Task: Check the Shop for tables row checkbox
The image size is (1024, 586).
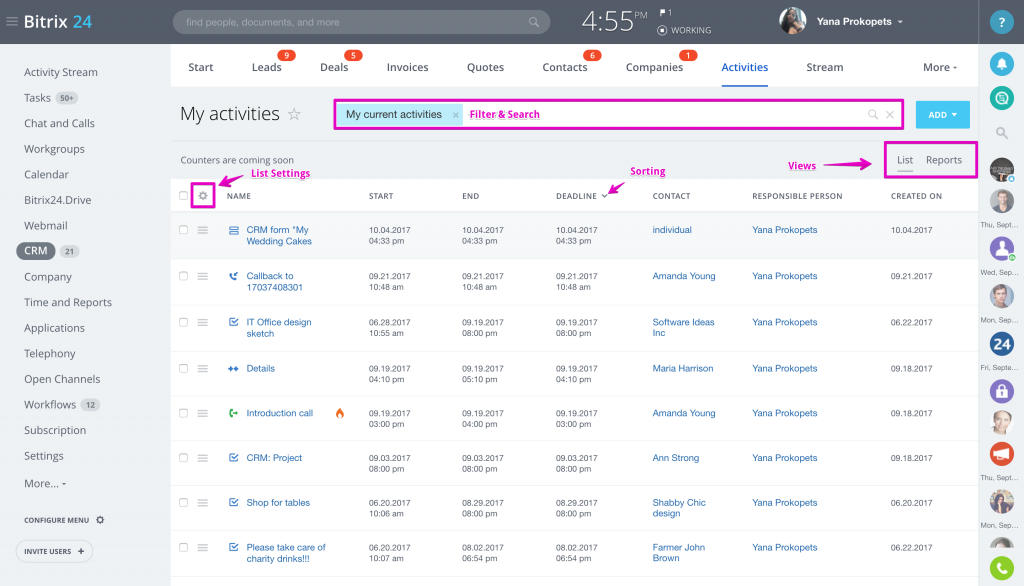Action: [184, 503]
